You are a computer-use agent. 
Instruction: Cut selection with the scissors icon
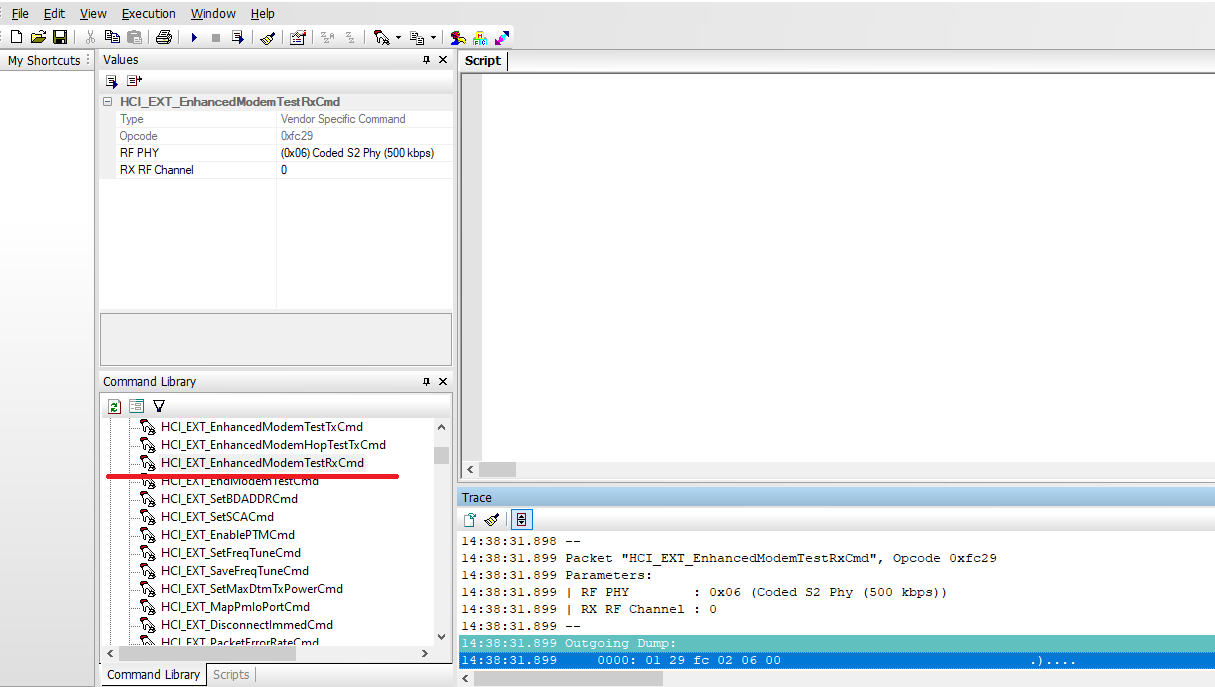click(90, 37)
